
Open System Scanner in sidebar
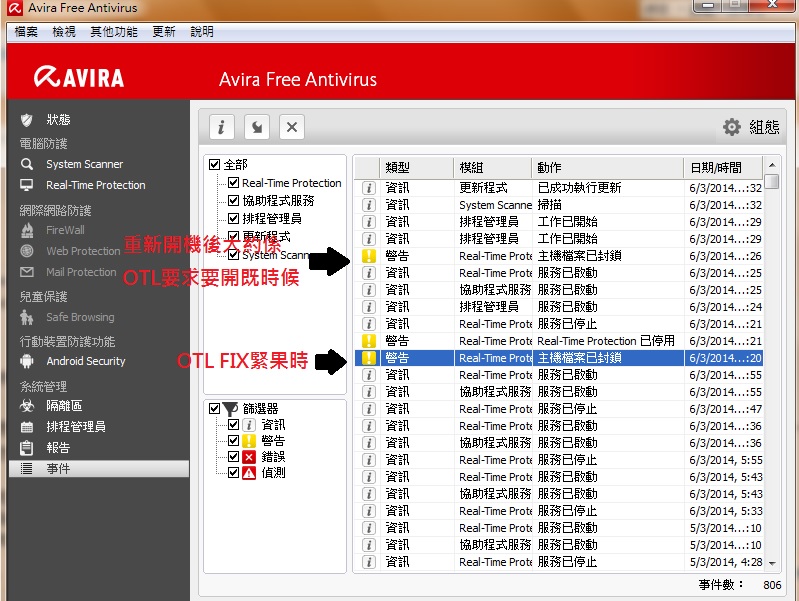point(84,164)
